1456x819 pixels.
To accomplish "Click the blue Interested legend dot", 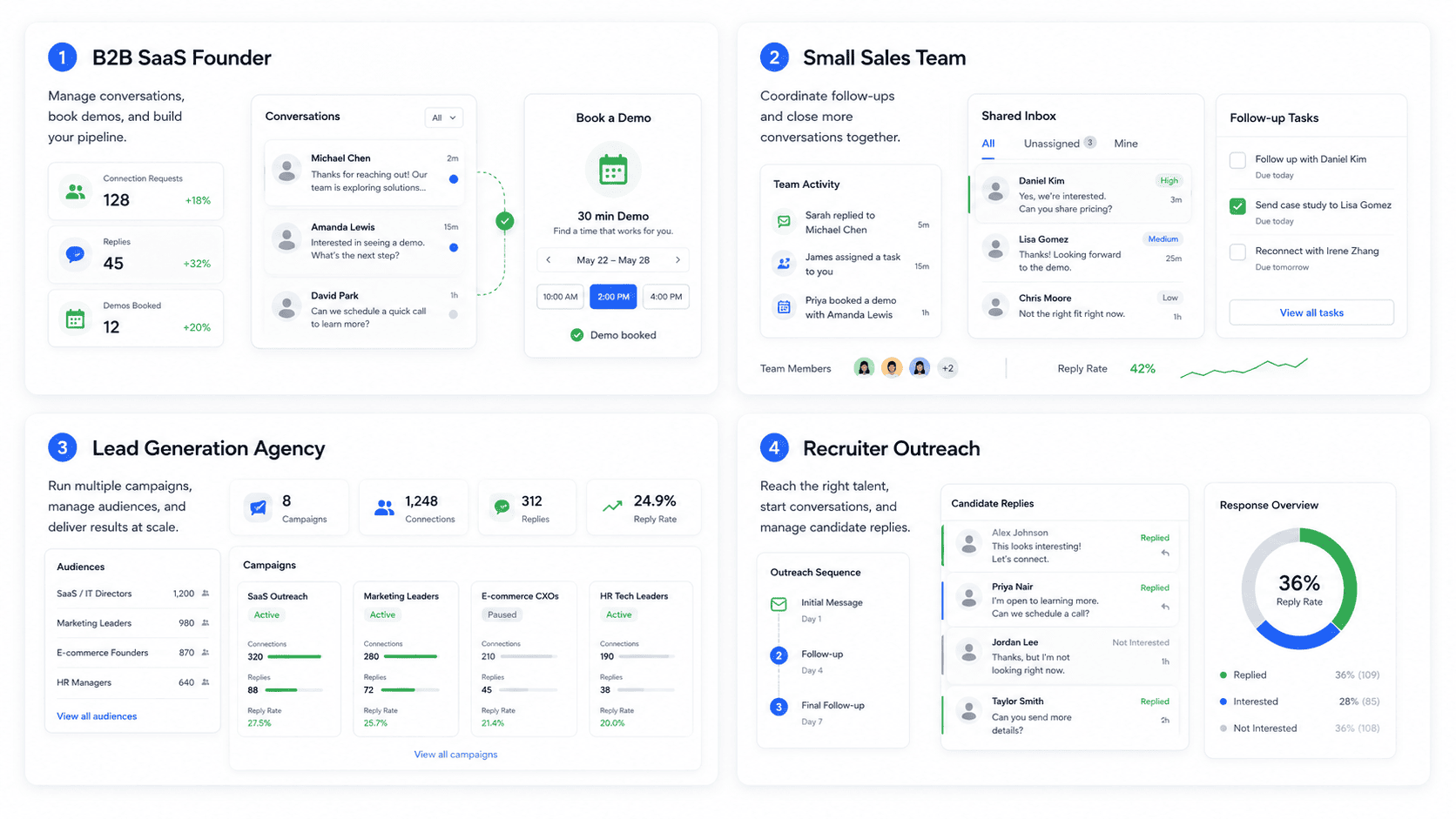I will 1223,702.
